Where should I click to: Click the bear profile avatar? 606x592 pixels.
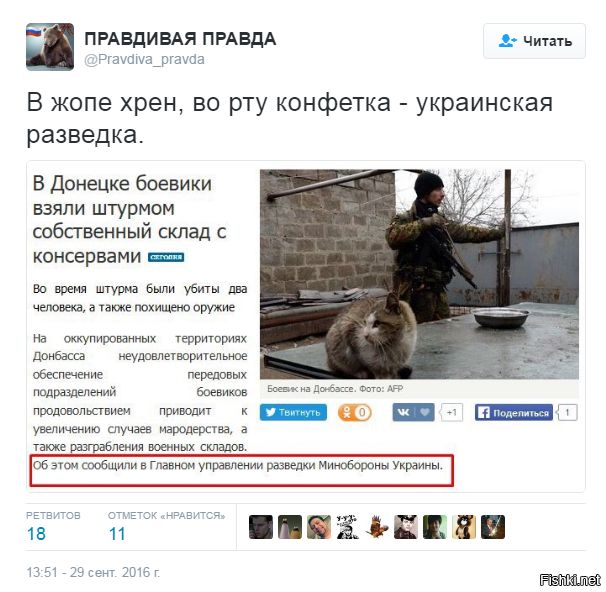point(50,47)
